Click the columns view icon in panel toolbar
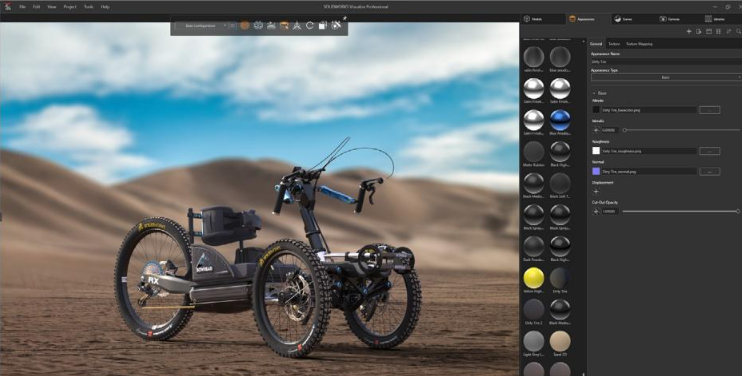The width and height of the screenshot is (742, 376). tap(718, 31)
